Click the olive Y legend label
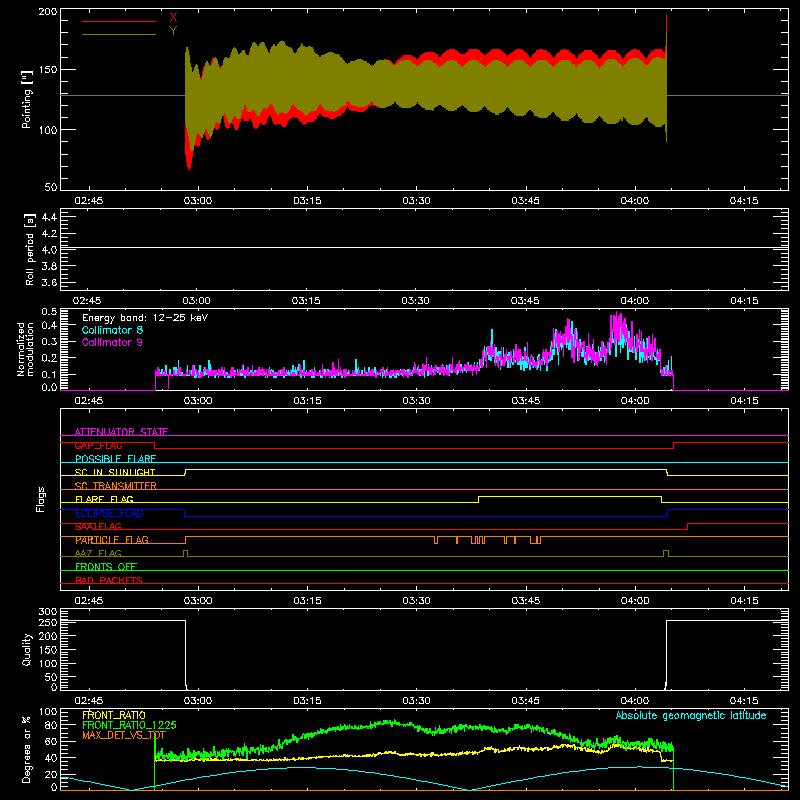 coord(173,31)
